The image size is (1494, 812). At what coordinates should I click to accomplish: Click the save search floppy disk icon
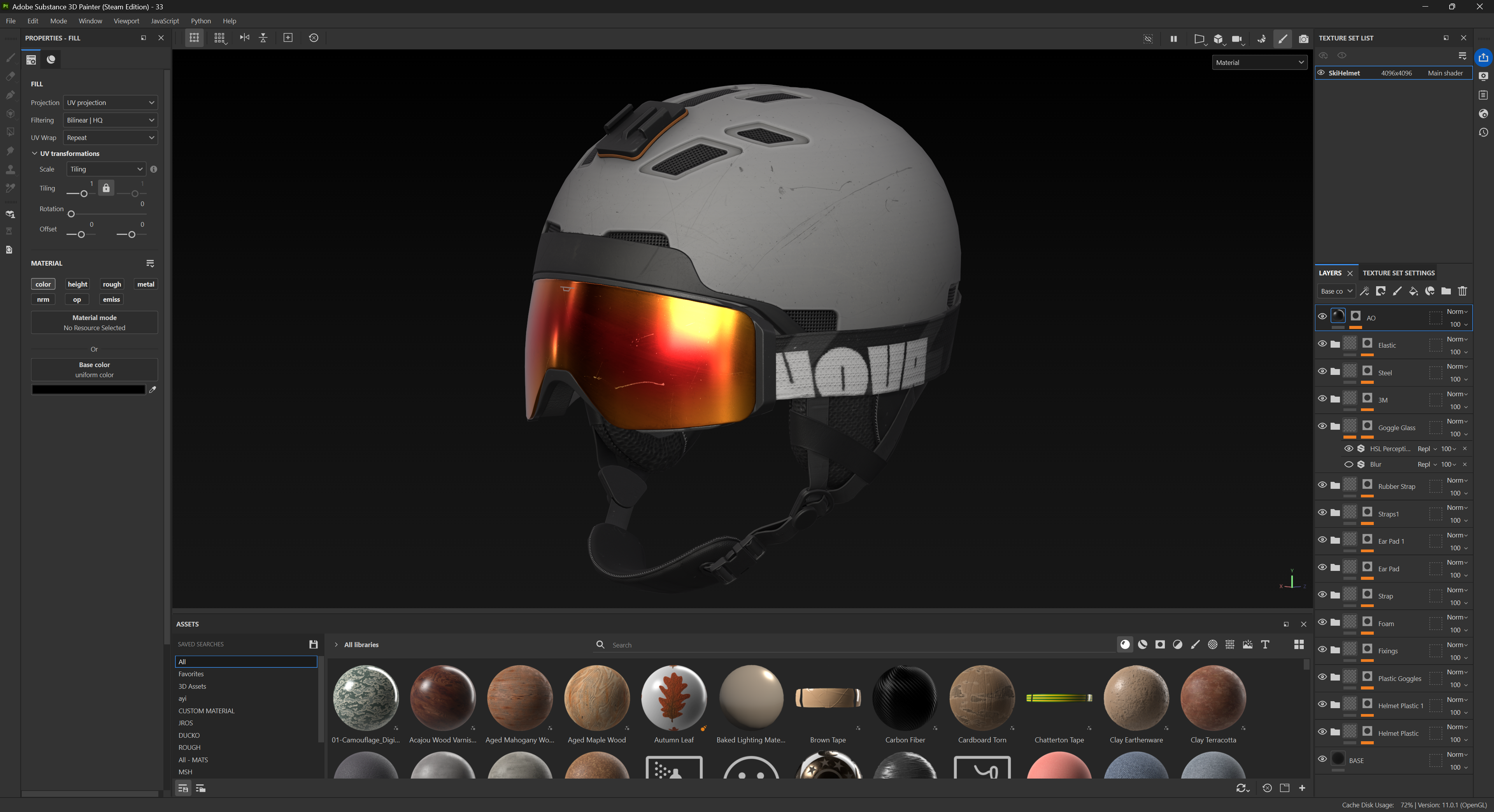[x=313, y=644]
